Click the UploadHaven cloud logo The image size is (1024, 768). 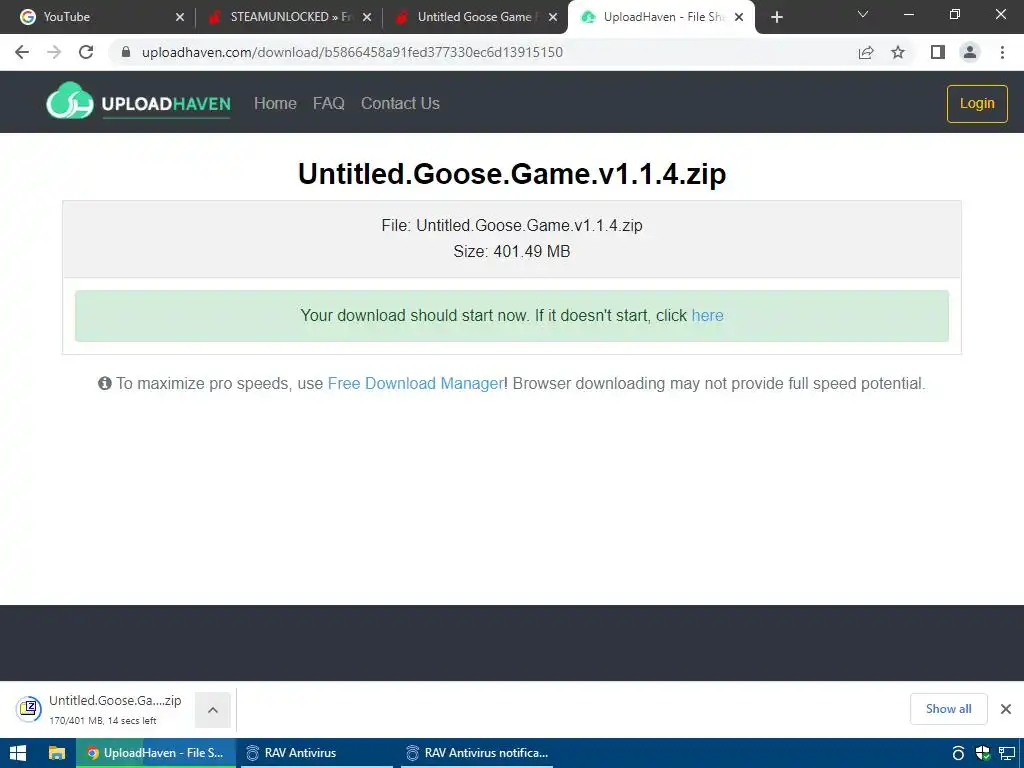[x=70, y=101]
